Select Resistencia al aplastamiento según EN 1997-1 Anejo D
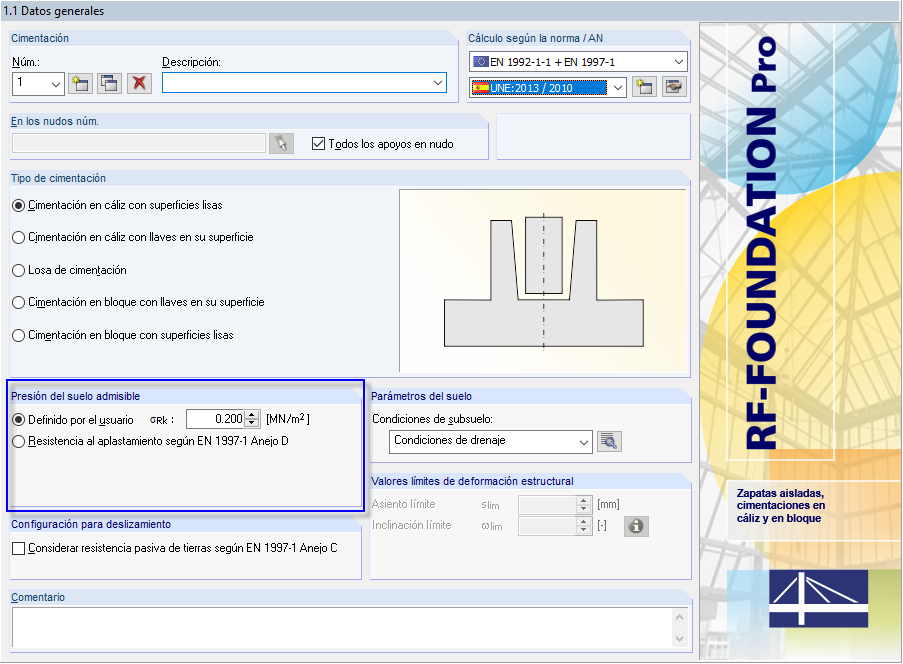Viewport: 903px width, 664px height. coord(18,442)
